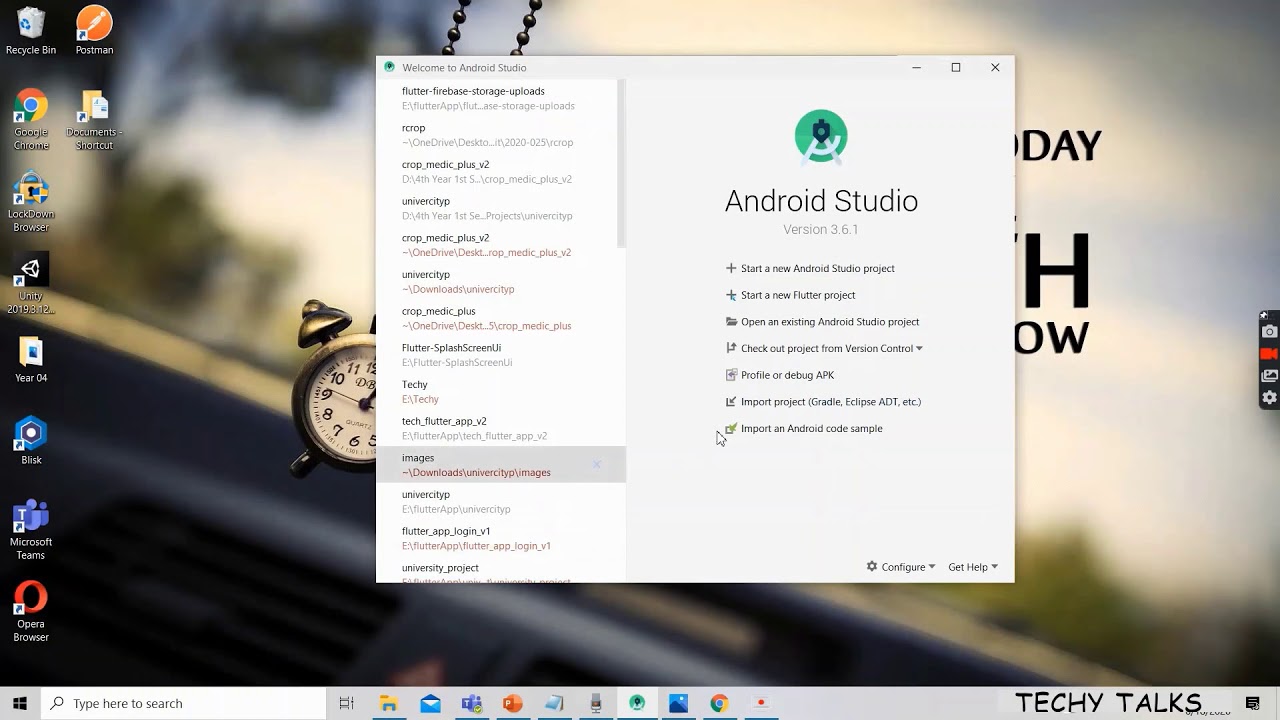Open the gallery icon in the recorder sidebar

[1269, 375]
